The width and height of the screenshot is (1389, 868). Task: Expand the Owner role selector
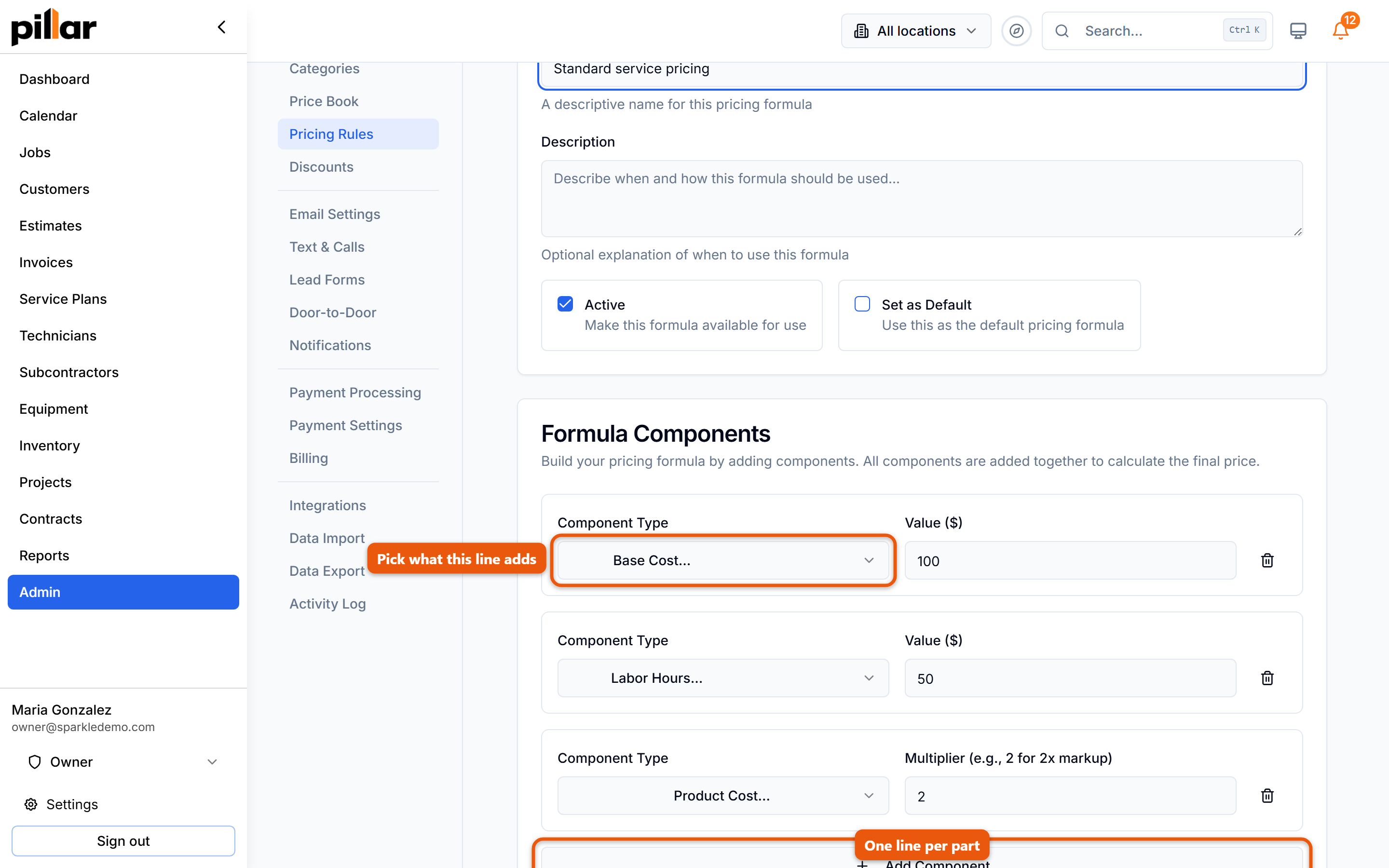(123, 762)
